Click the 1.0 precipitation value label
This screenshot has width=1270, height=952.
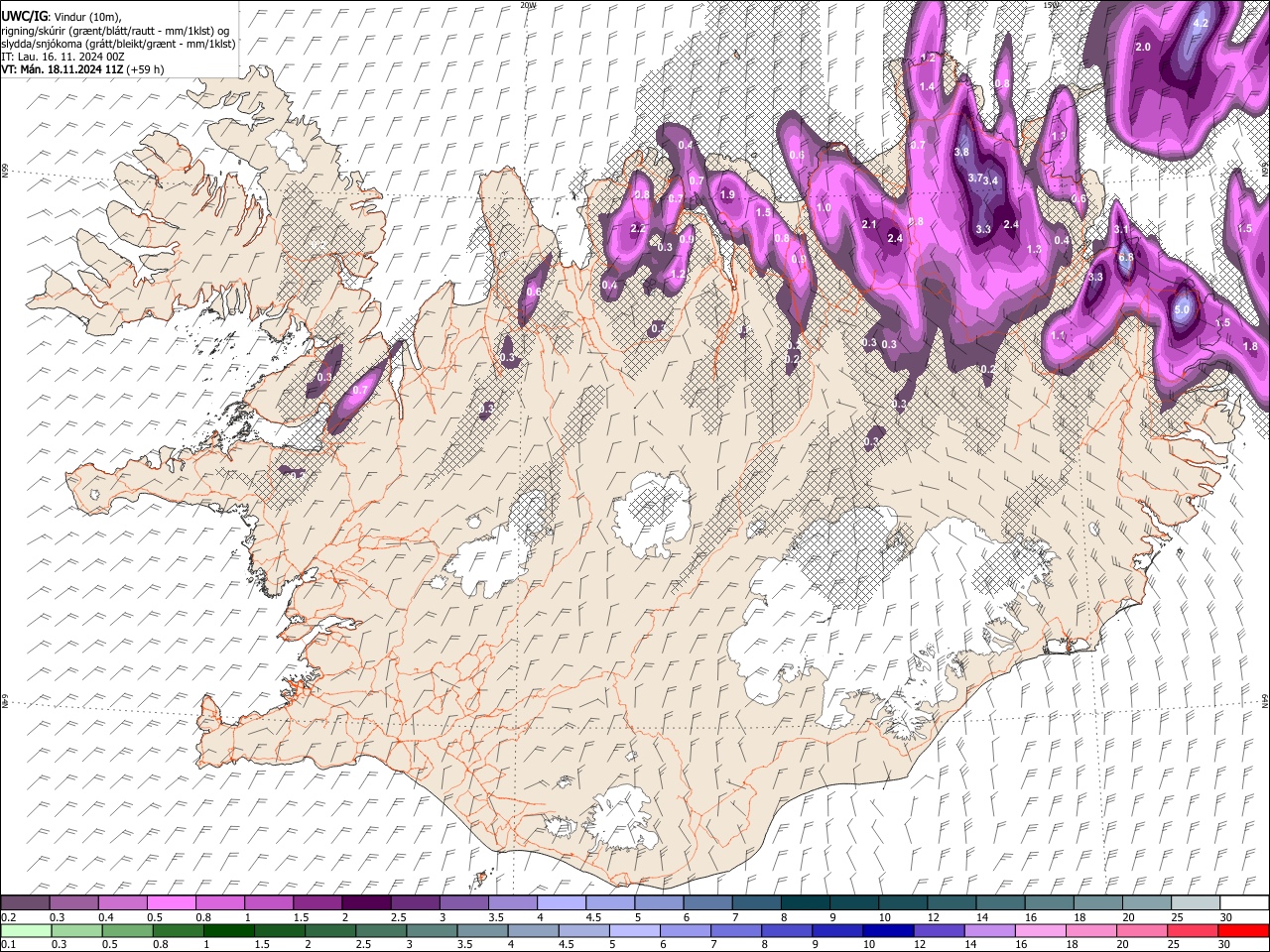point(823,208)
